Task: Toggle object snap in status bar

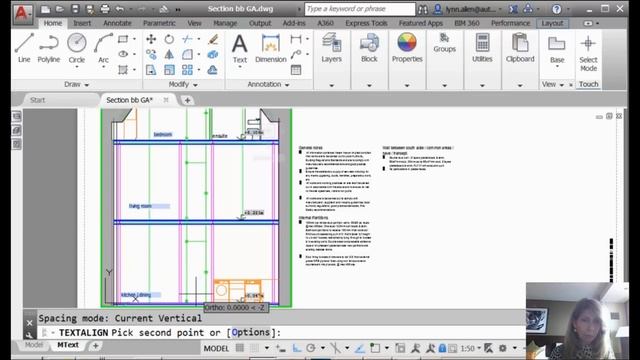Action: click(375, 348)
